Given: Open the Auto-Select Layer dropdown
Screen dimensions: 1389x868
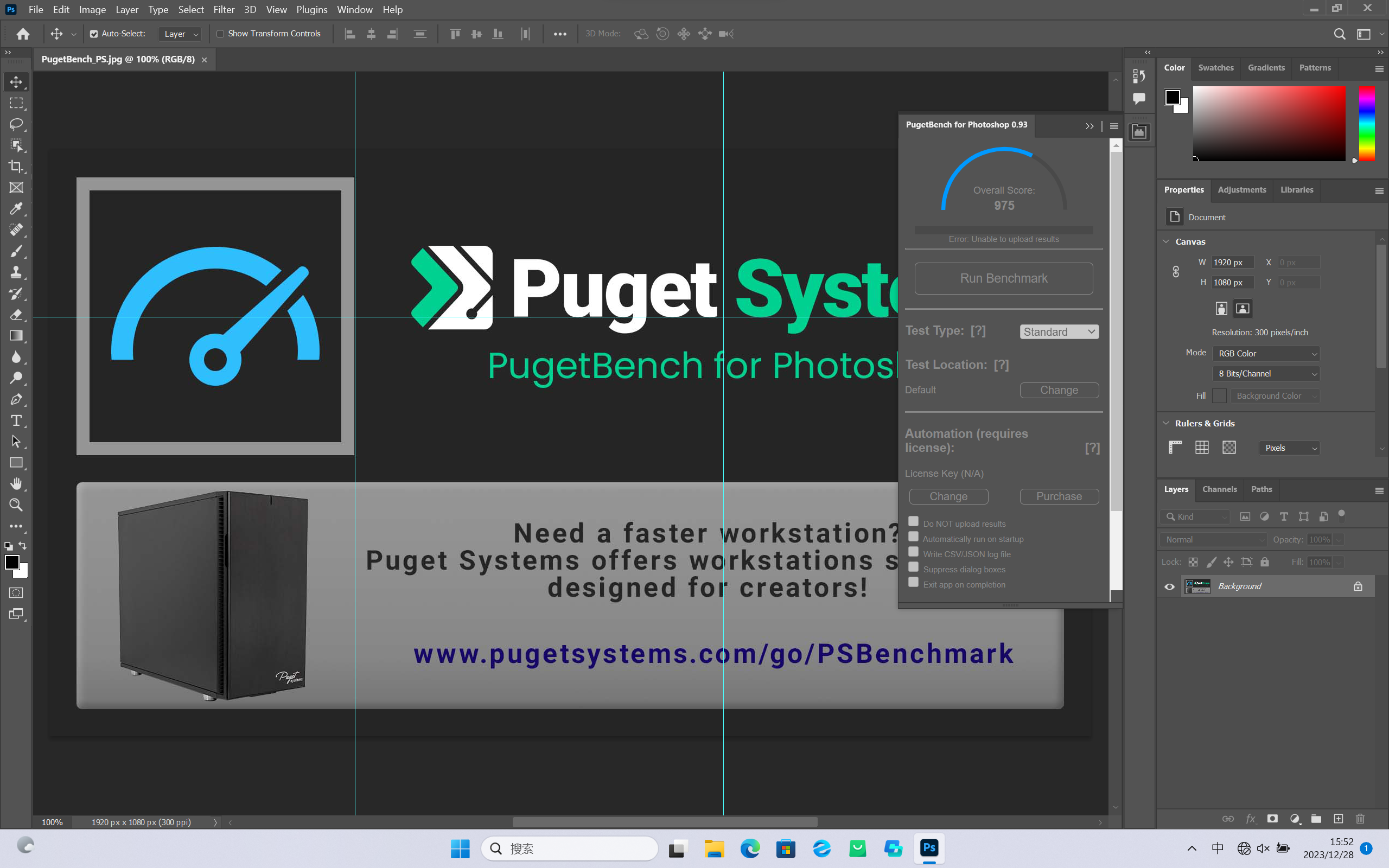Looking at the screenshot, I should pyautogui.click(x=180, y=34).
